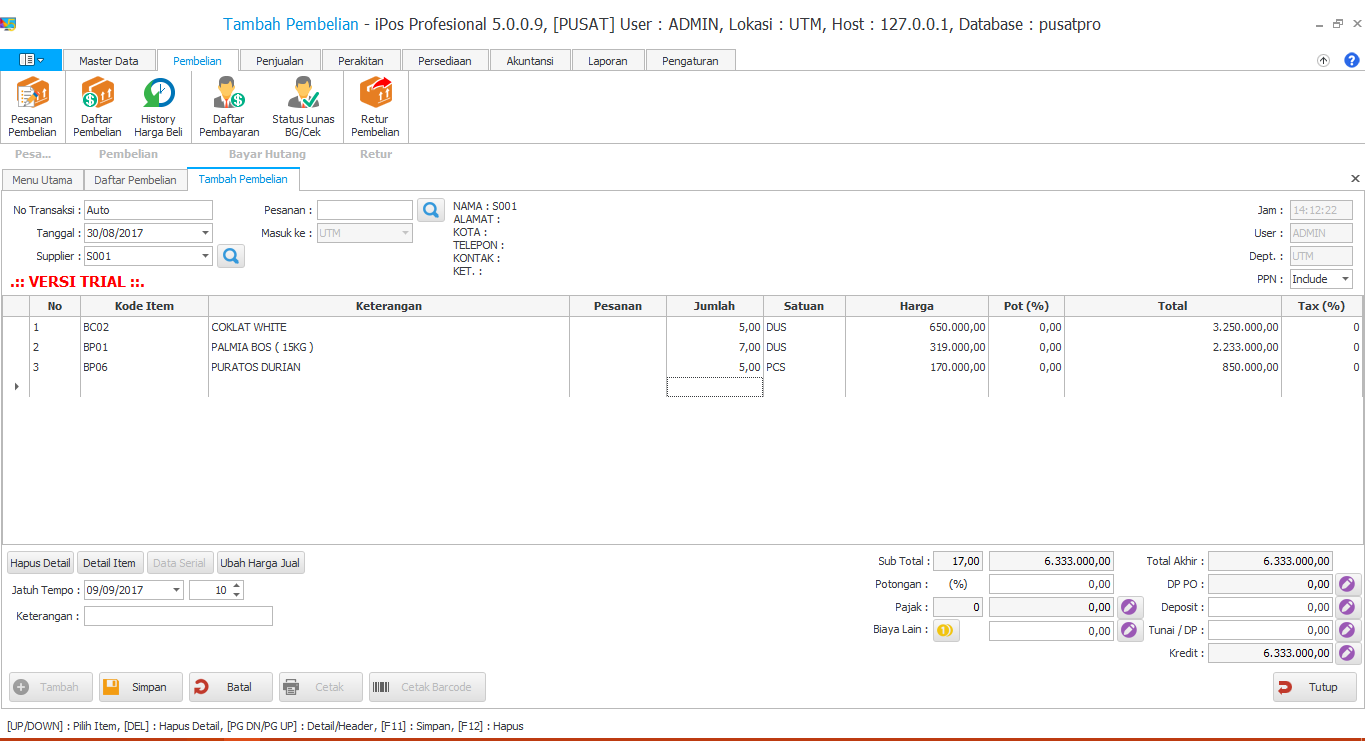The height and width of the screenshot is (741, 1365).
Task: Open the Daftar Pembelian ribbon icon
Action: click(x=97, y=107)
